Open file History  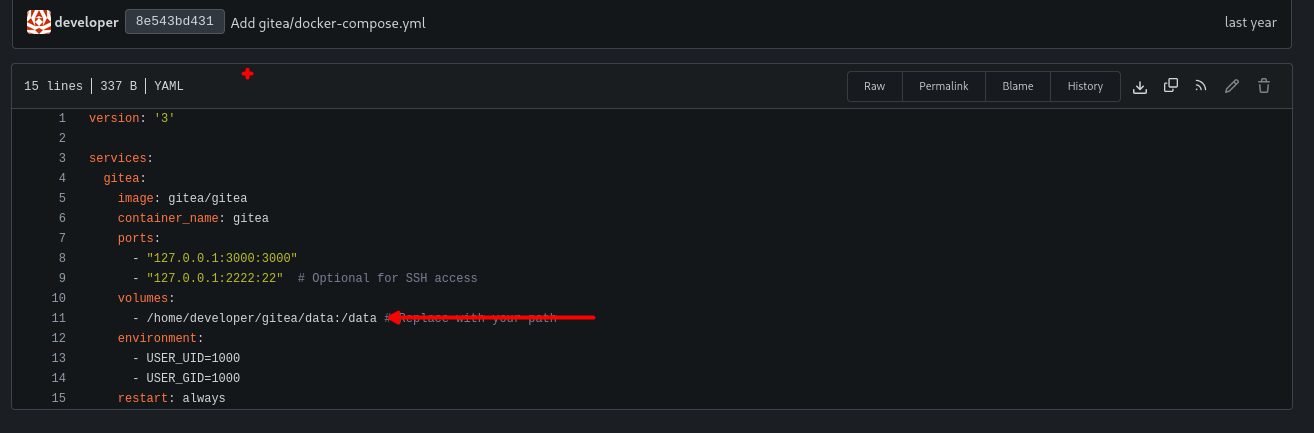pyautogui.click(x=1084, y=86)
